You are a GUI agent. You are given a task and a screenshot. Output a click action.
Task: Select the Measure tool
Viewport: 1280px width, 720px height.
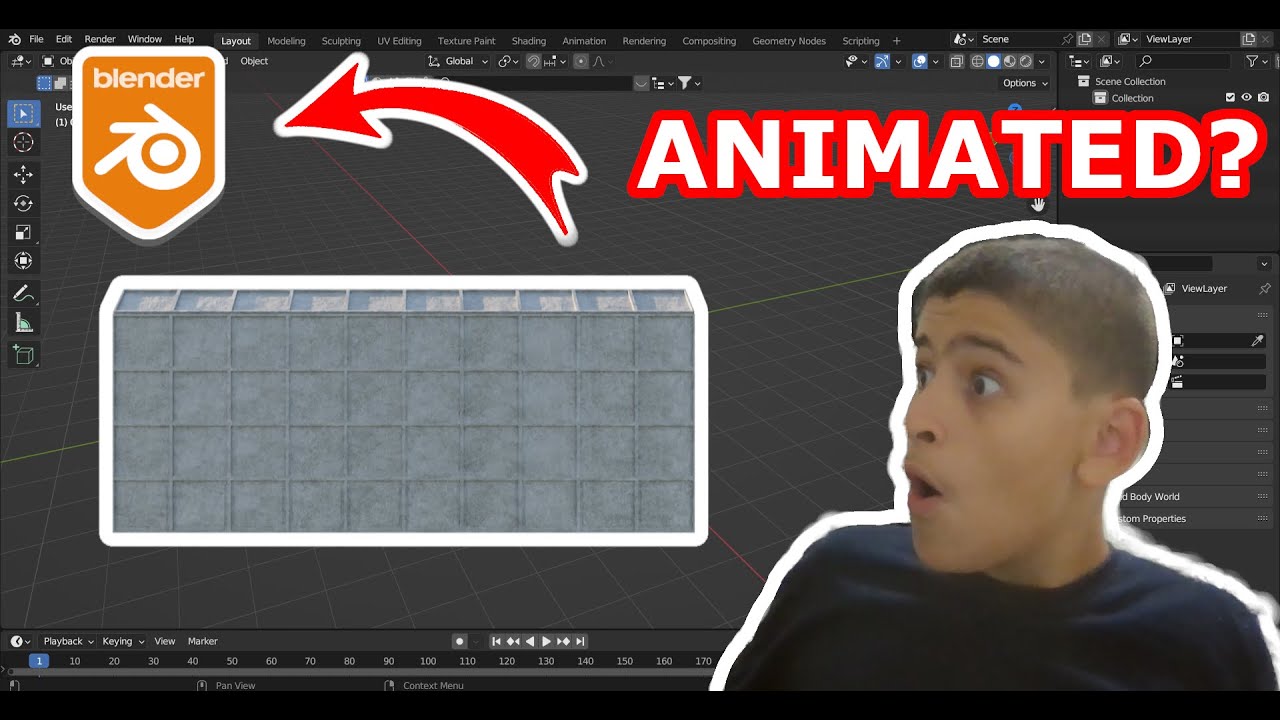point(23,323)
